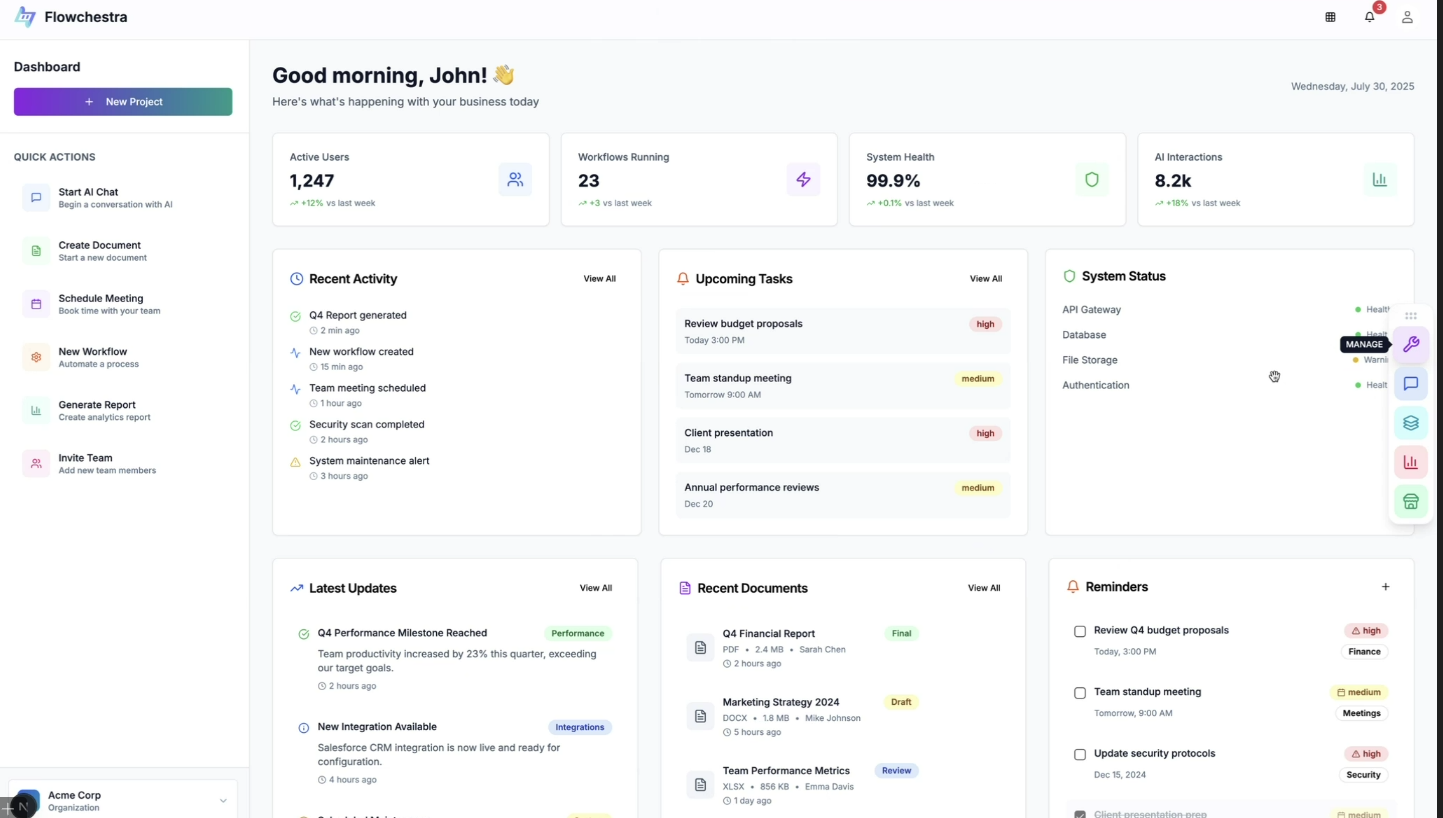Tick the Update security protocols checkbox
1443x818 pixels.
point(1080,755)
